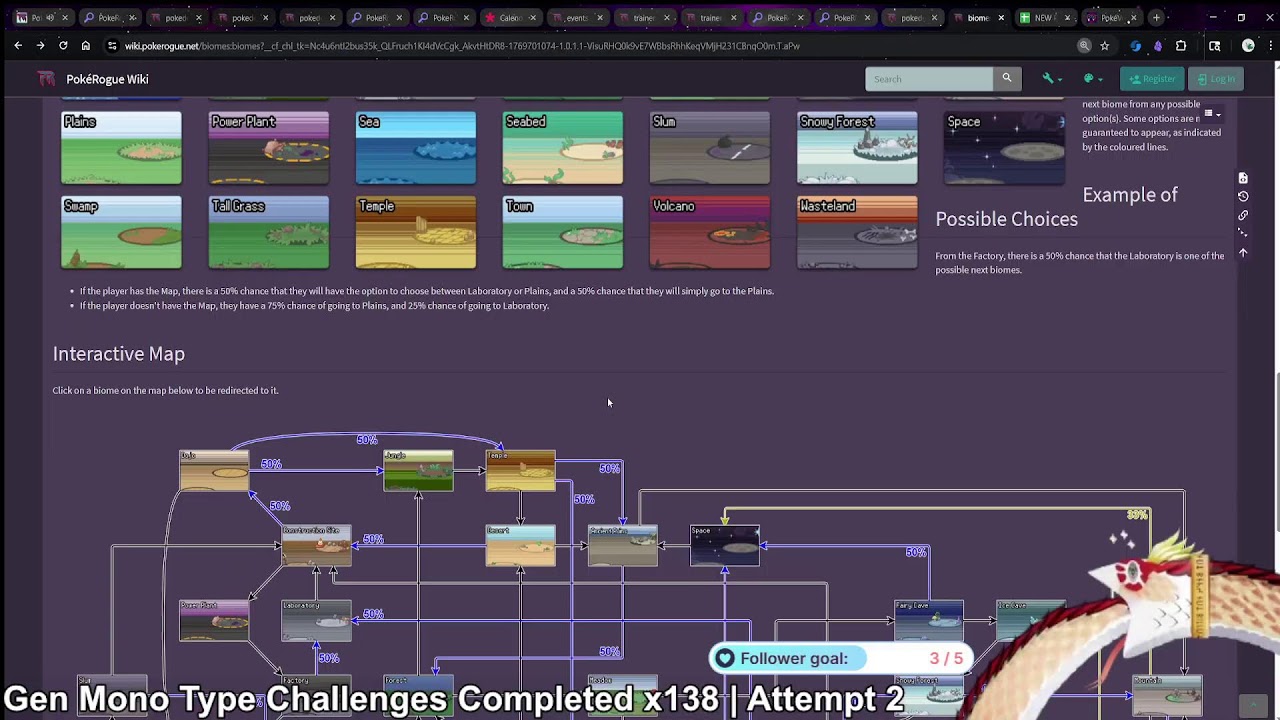Switch to the 'NEW' spreadsheet browser tab
The image size is (1280, 720).
(1045, 17)
